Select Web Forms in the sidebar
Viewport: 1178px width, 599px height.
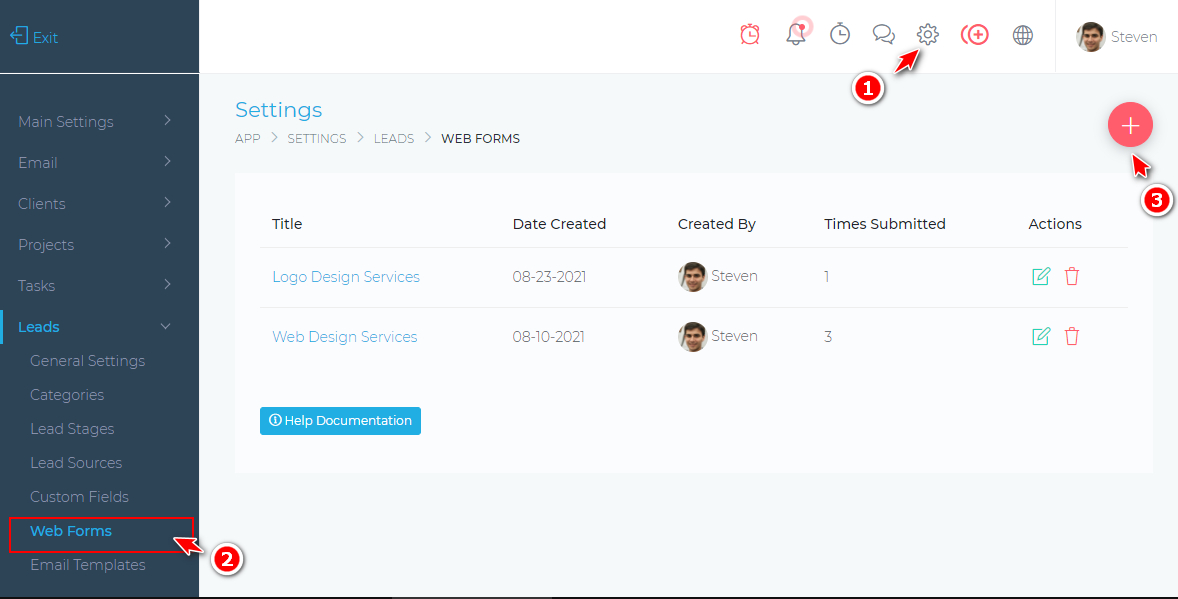pyautogui.click(x=71, y=531)
